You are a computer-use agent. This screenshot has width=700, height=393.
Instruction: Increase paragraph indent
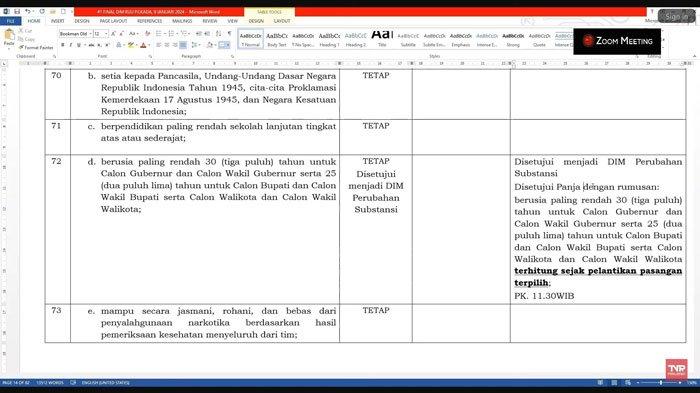coord(207,33)
